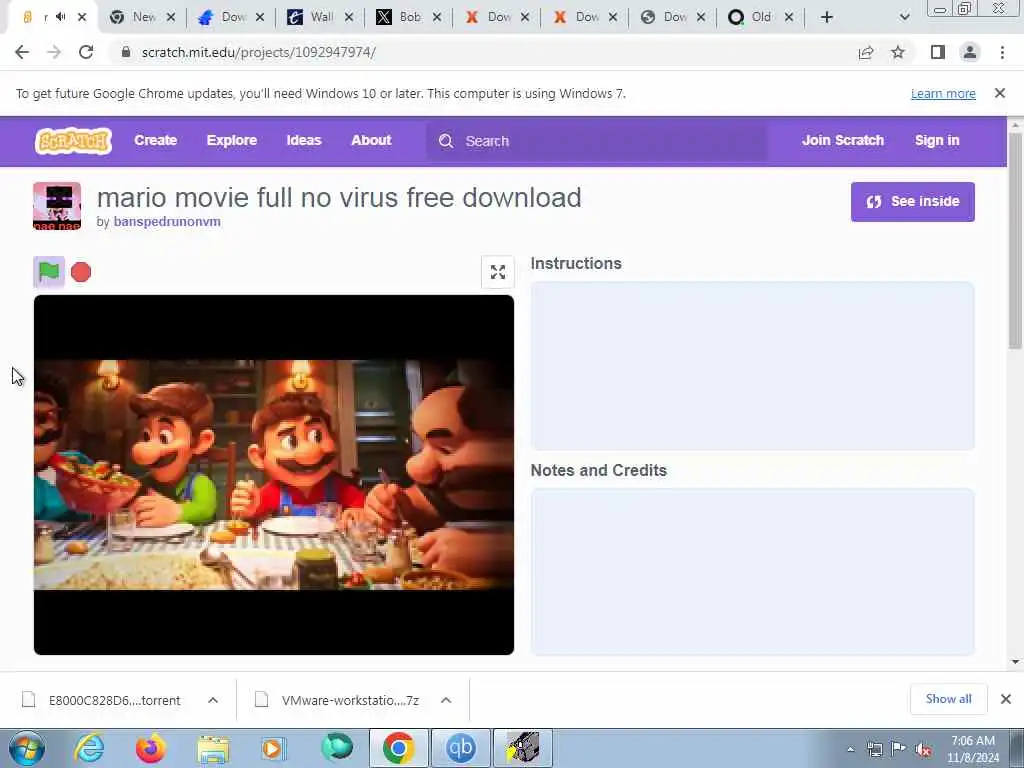Click the See inside button

[x=912, y=202]
